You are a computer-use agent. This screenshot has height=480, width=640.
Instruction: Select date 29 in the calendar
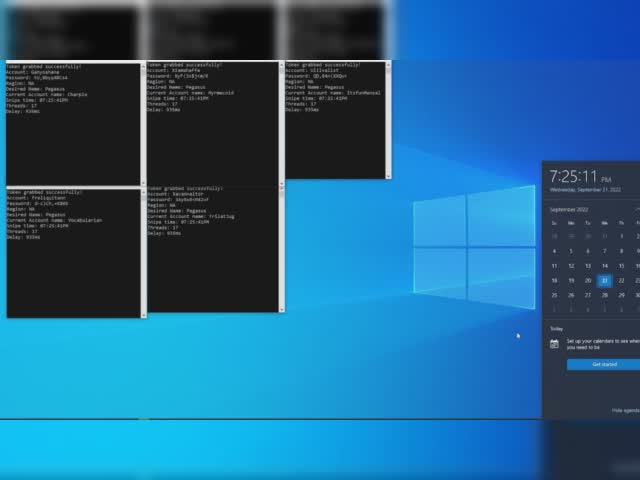pyautogui.click(x=621, y=295)
